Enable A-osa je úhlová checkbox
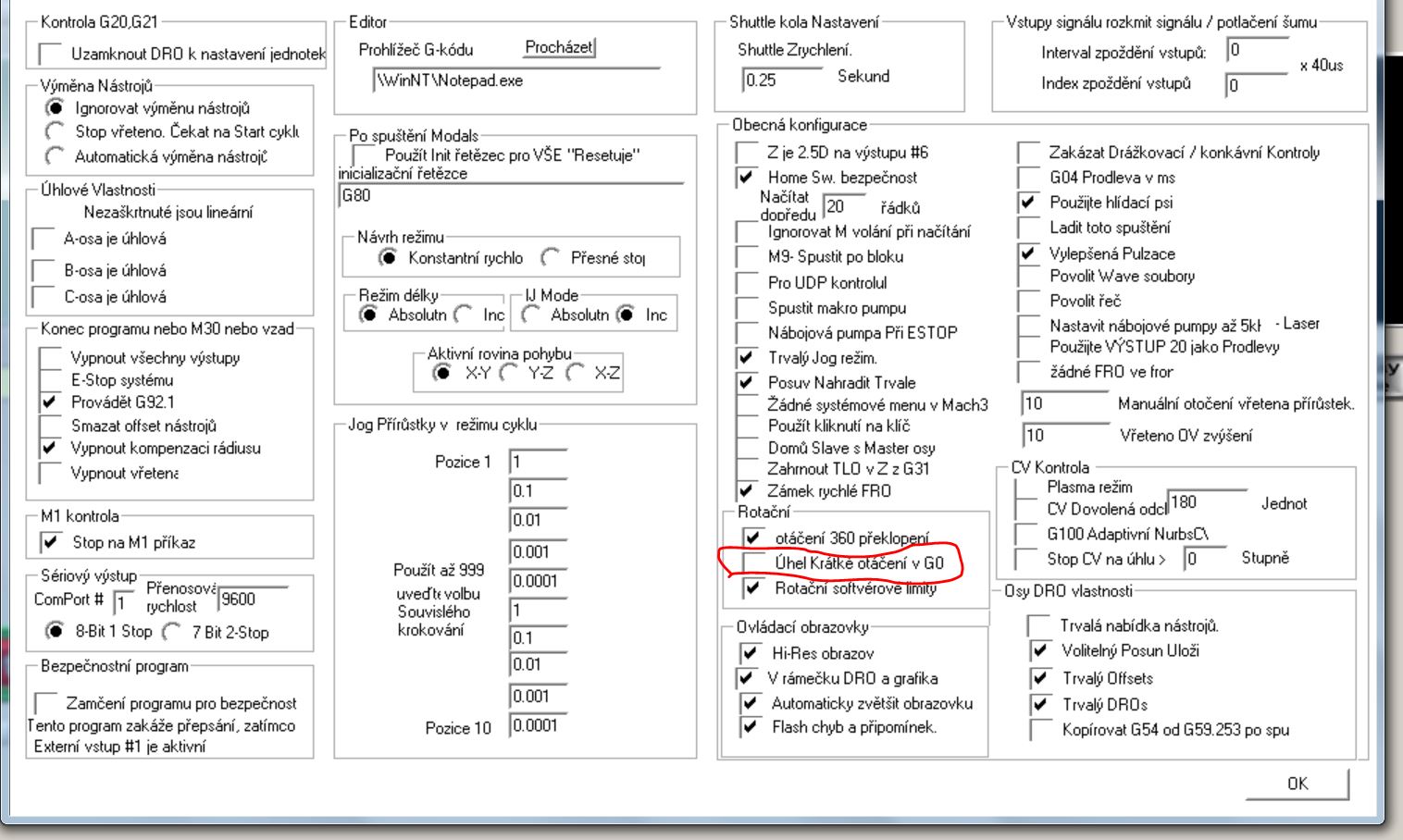The image size is (1403, 840). [x=43, y=240]
